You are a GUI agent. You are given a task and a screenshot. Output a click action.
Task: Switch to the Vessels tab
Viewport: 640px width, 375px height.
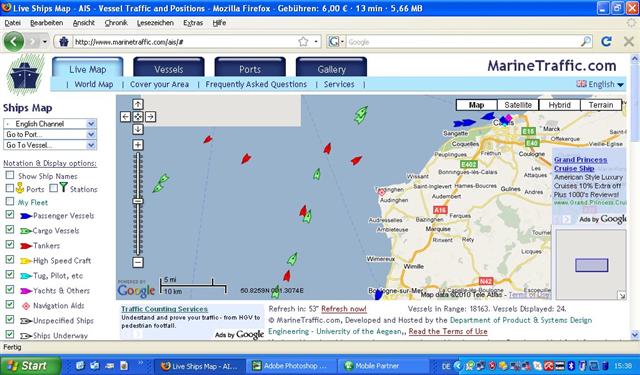(x=169, y=68)
